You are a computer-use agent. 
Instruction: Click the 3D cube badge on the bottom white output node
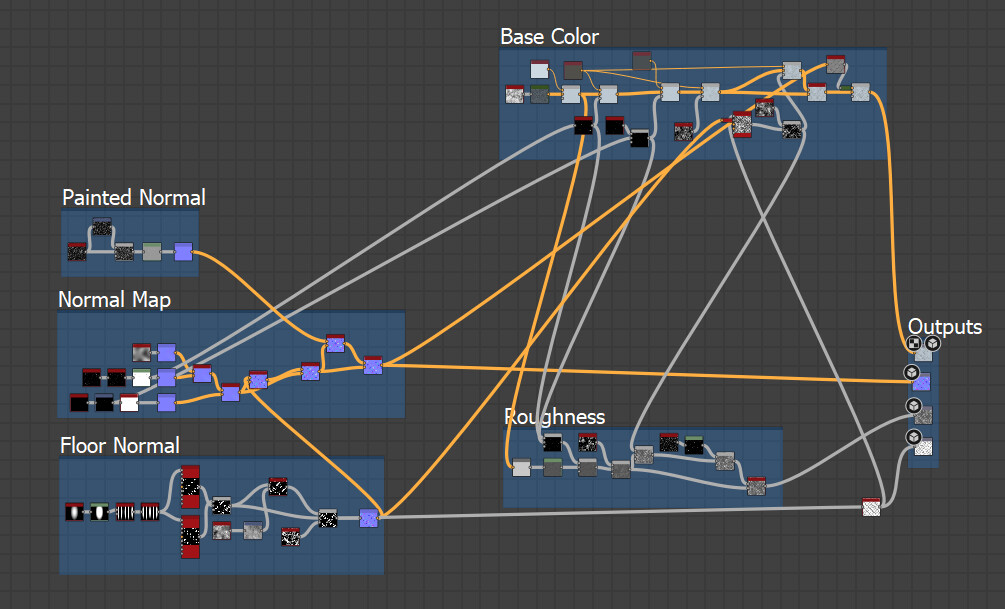pos(913,437)
